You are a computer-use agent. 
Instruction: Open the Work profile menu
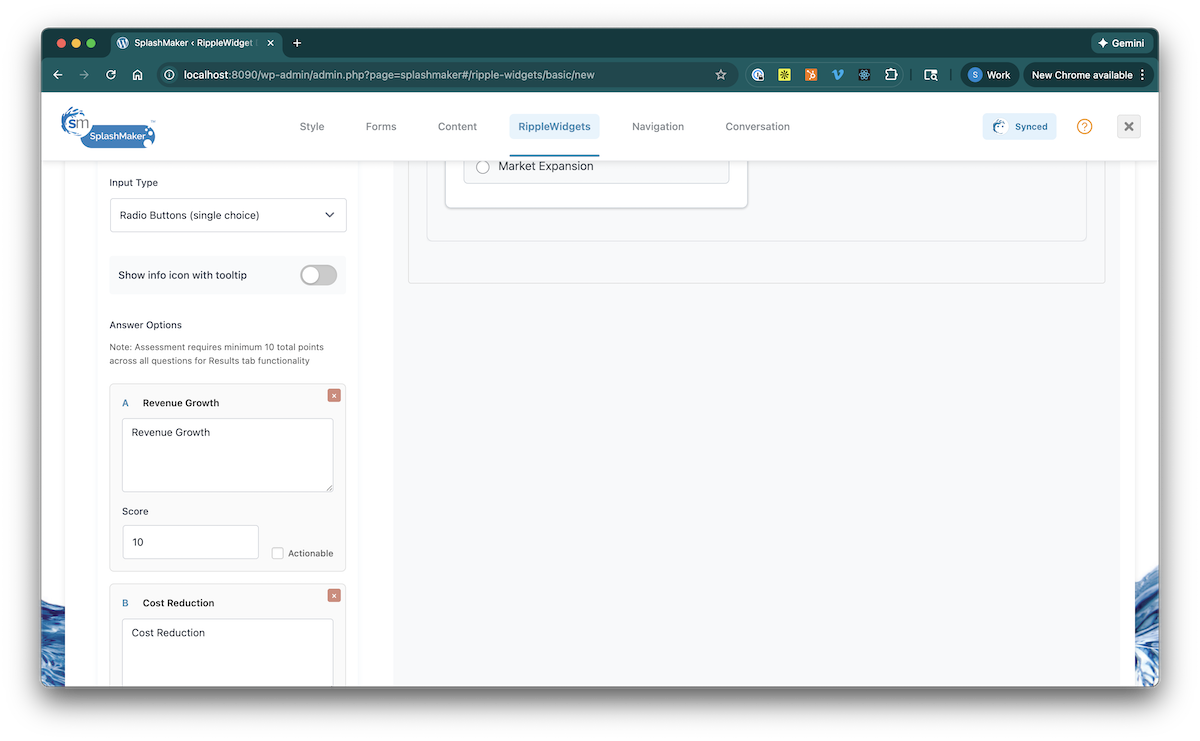coord(989,75)
